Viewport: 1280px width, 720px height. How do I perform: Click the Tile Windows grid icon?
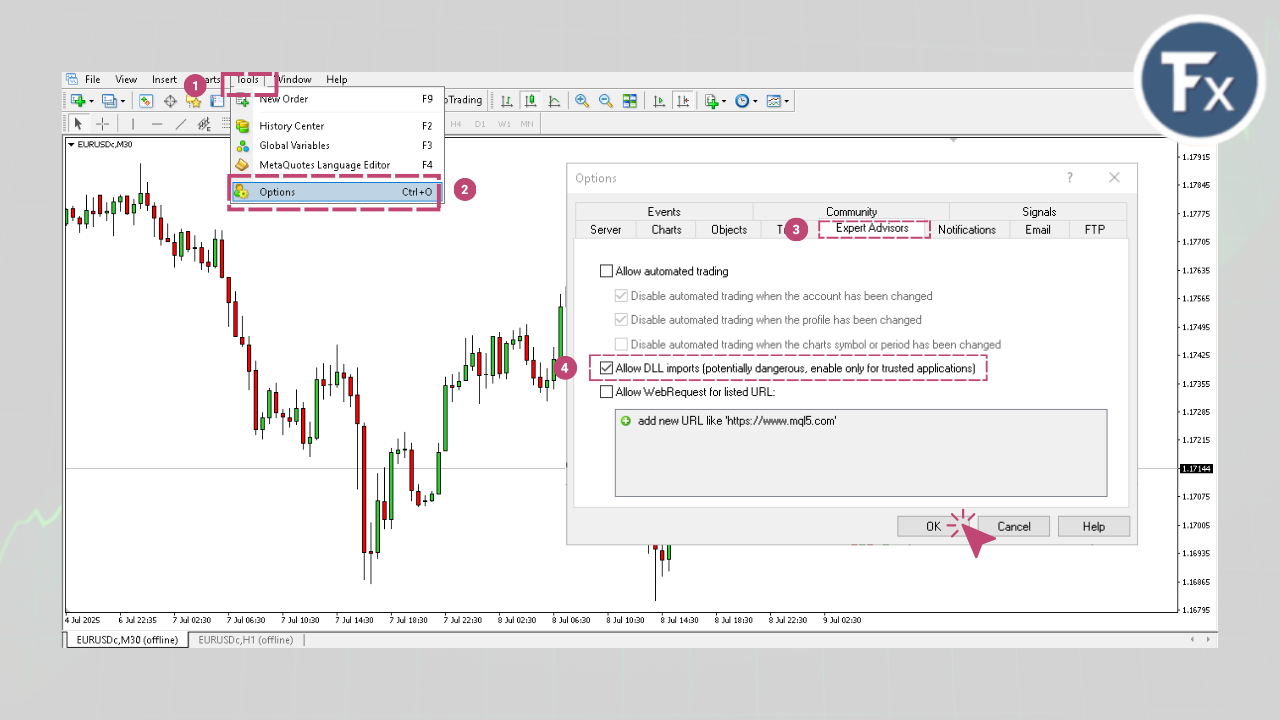coord(630,100)
